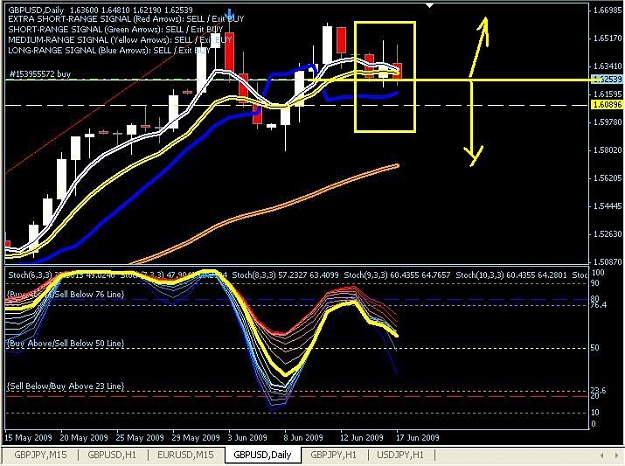Click the 1.63410 price axis value
The height and width of the screenshot is (466, 625).
(x=606, y=66)
